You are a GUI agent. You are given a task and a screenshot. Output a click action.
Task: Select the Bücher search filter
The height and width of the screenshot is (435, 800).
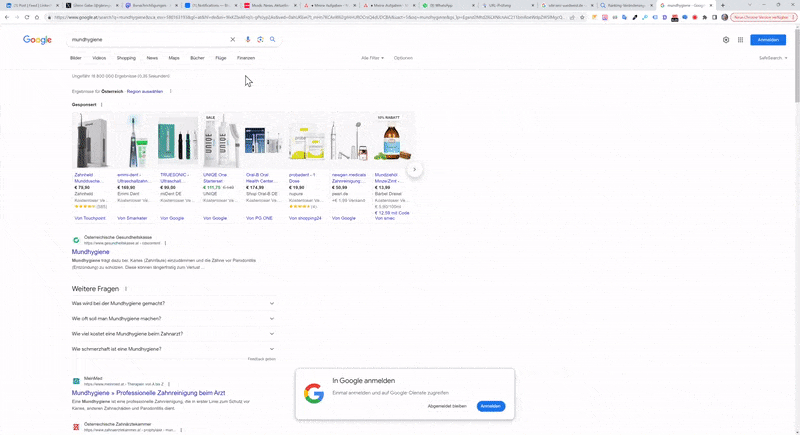tap(197, 58)
